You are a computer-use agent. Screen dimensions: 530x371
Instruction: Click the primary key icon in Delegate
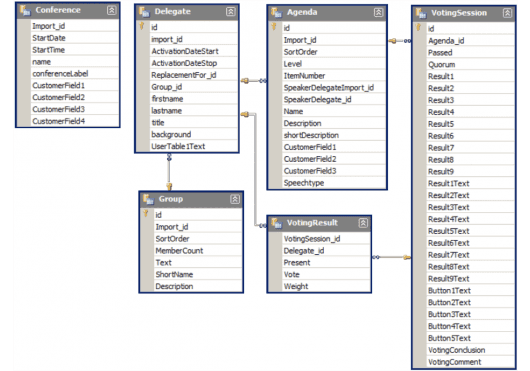[x=142, y=26]
